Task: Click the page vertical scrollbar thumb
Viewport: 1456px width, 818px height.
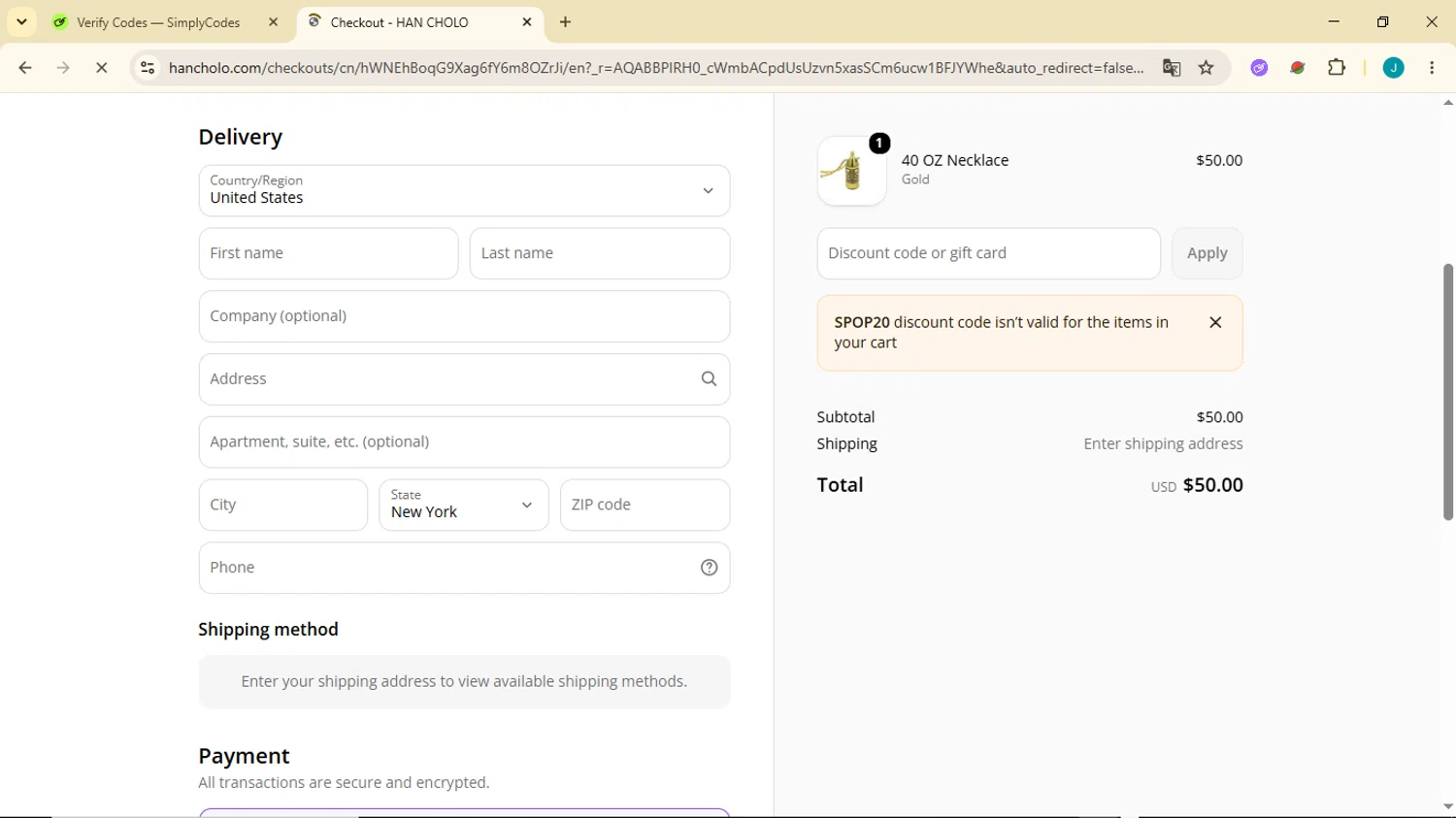Action: click(x=1447, y=392)
